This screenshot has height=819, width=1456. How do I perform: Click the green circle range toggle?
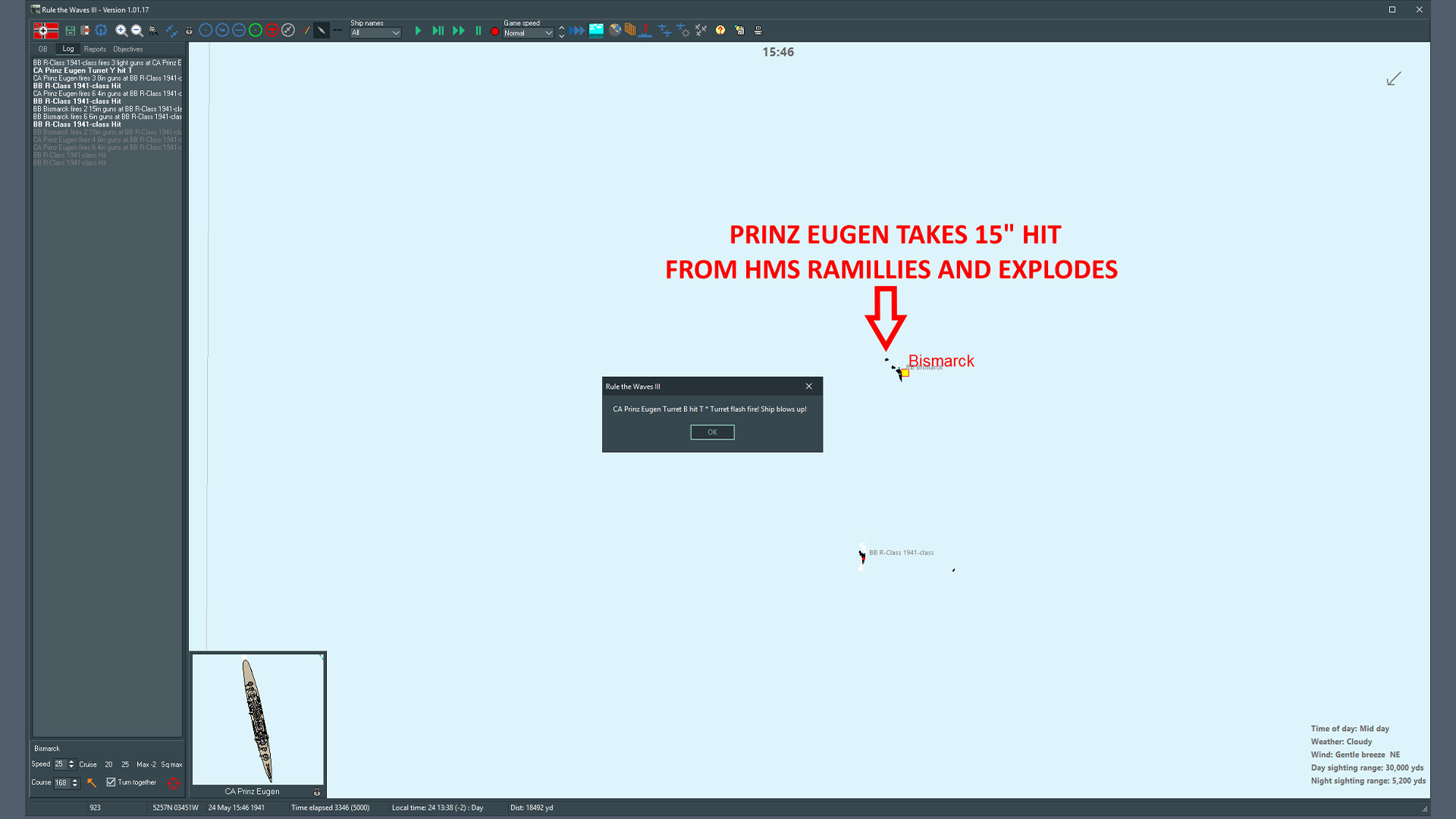[256, 31]
